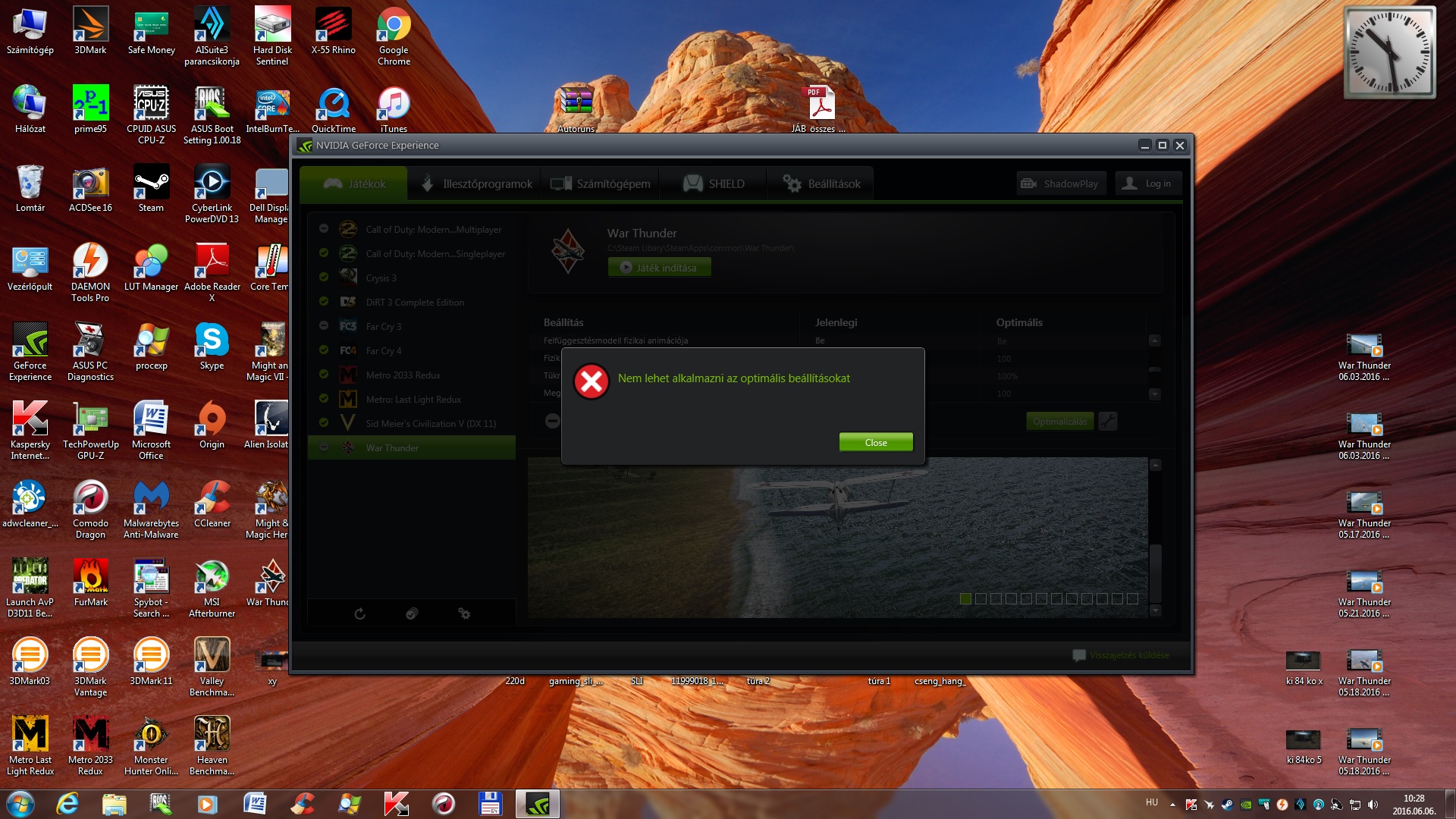Open the FurMark desktop icon

90,583
